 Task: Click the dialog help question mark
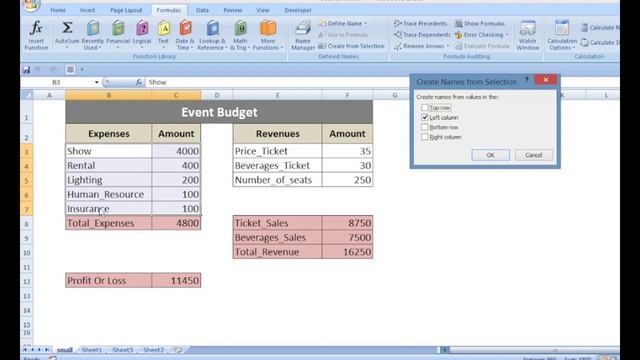point(527,80)
